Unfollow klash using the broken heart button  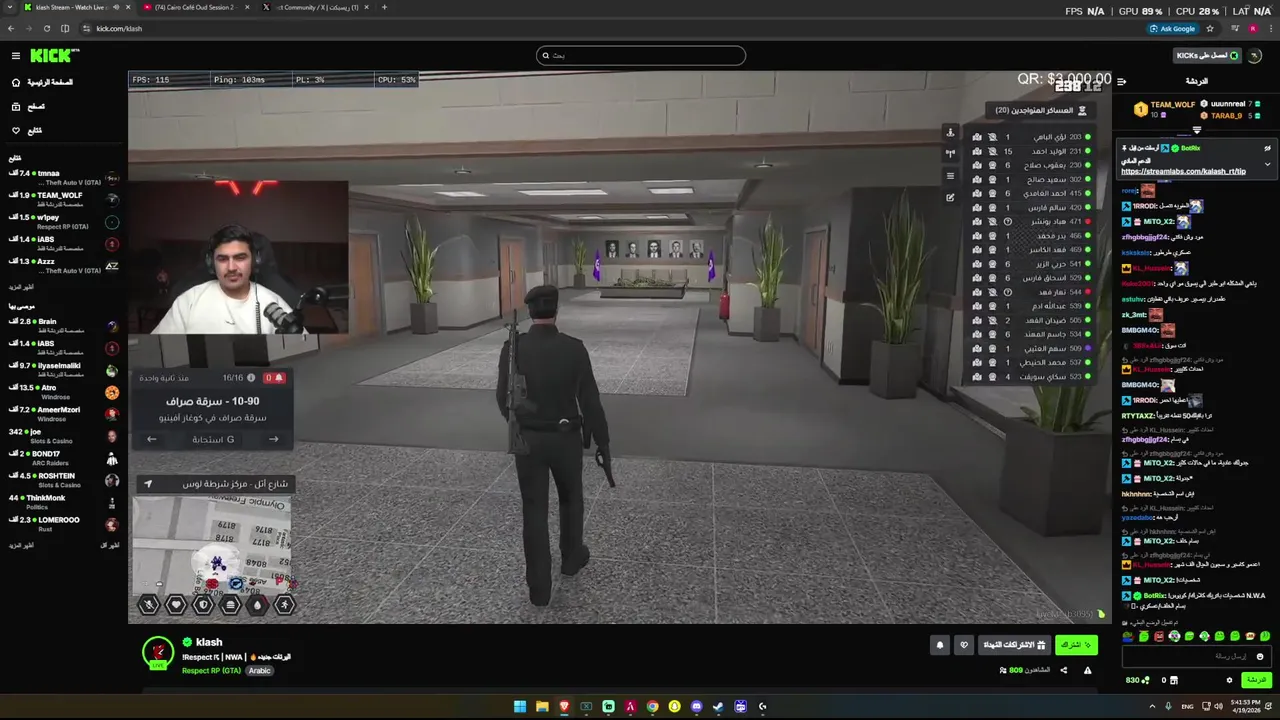(x=964, y=645)
